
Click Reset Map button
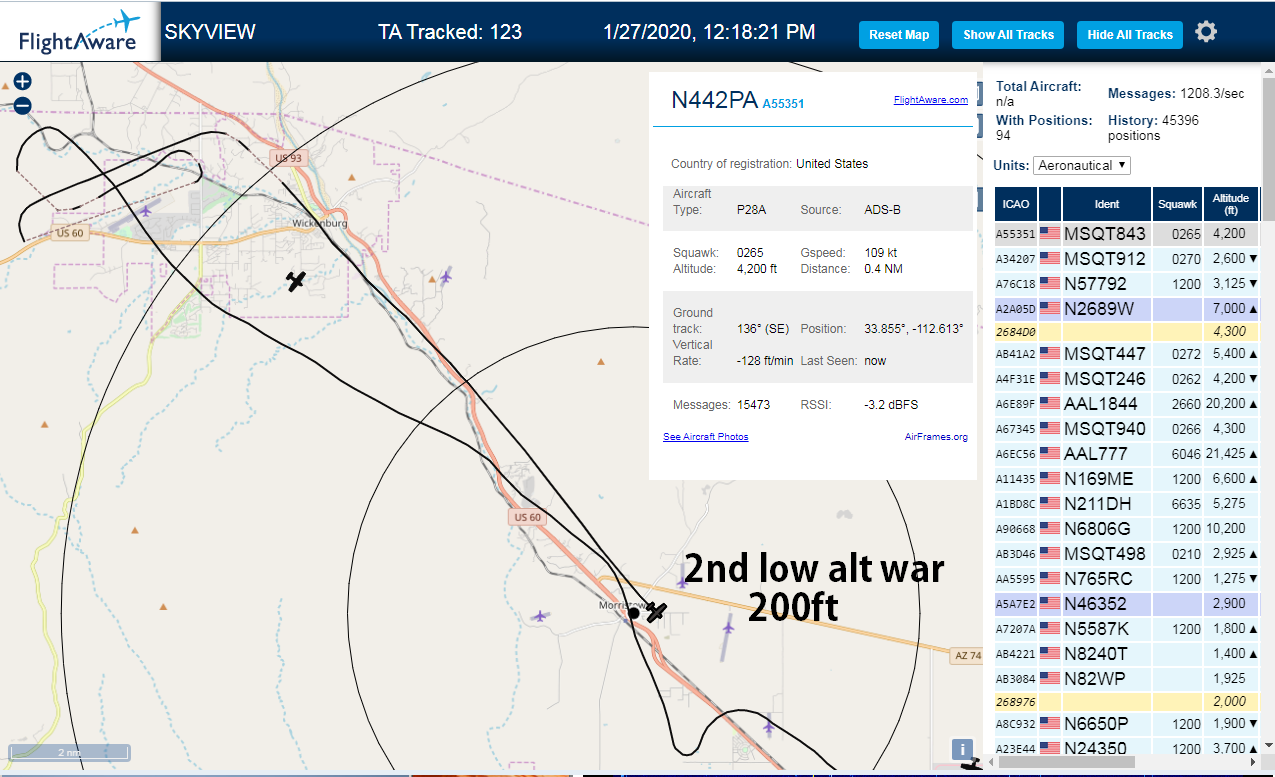[x=899, y=35]
